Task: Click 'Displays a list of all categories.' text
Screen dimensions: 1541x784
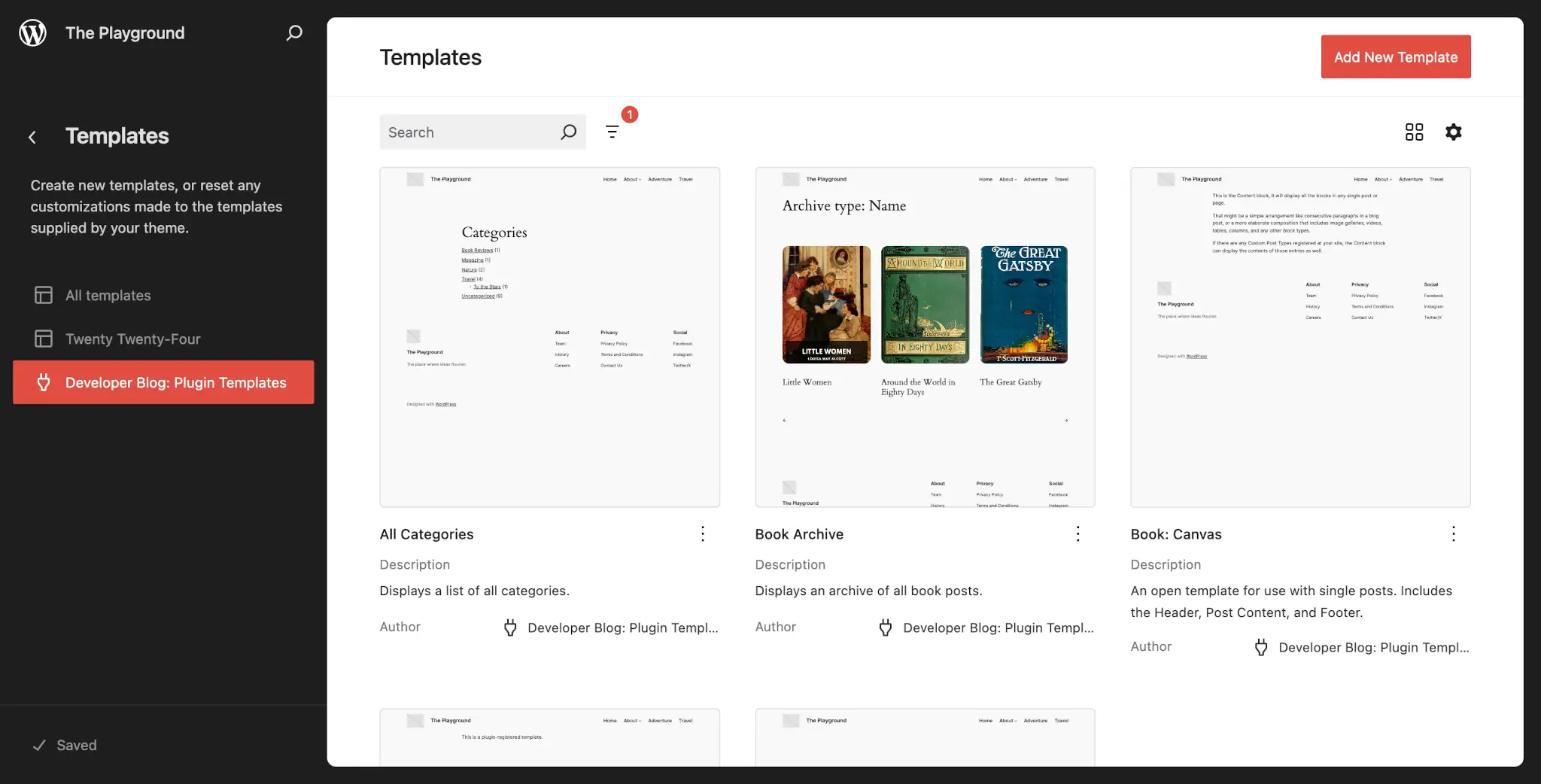Action: pyautogui.click(x=475, y=591)
